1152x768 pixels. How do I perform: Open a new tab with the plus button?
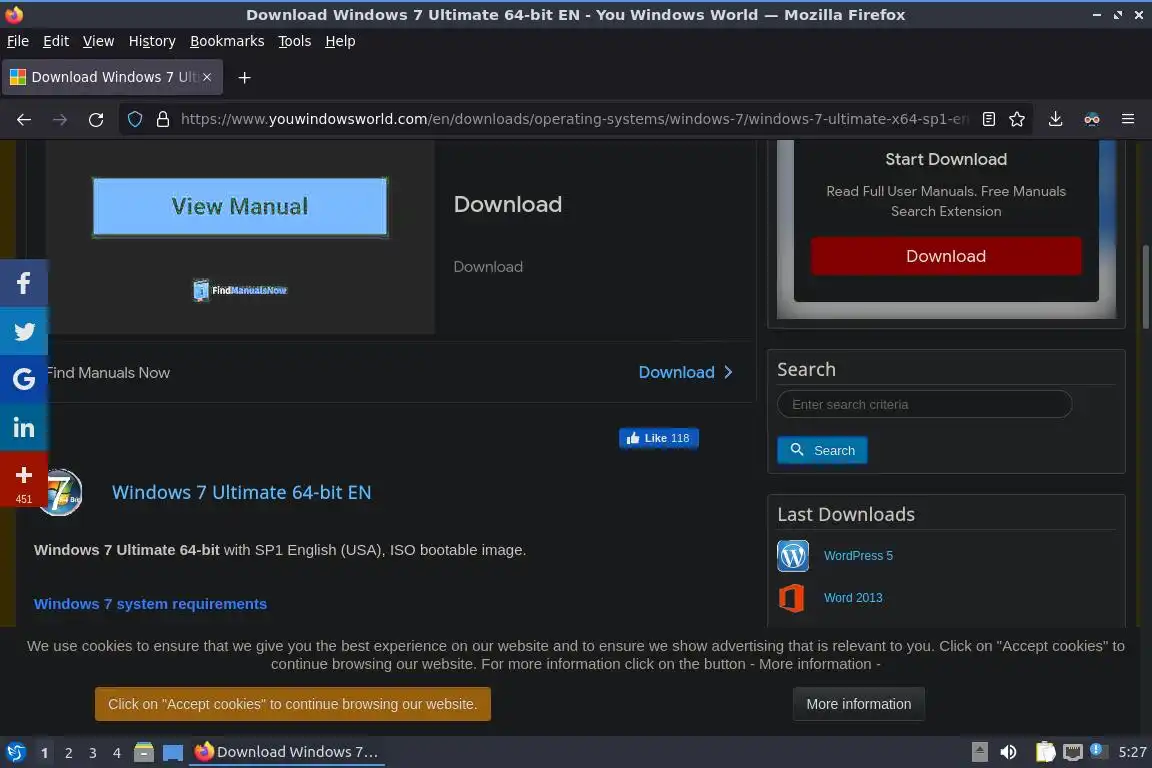pyautogui.click(x=245, y=77)
